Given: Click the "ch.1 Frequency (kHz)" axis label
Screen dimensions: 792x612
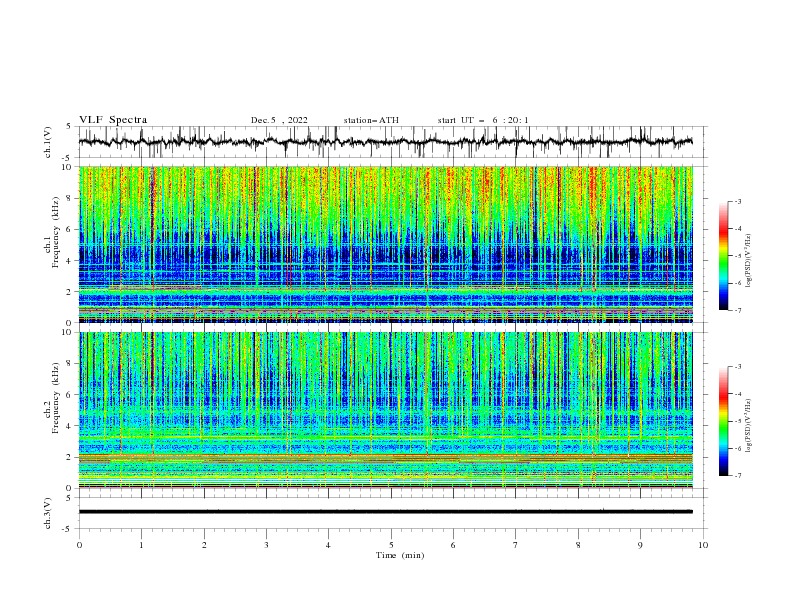Looking at the screenshot, I should coord(52,230).
